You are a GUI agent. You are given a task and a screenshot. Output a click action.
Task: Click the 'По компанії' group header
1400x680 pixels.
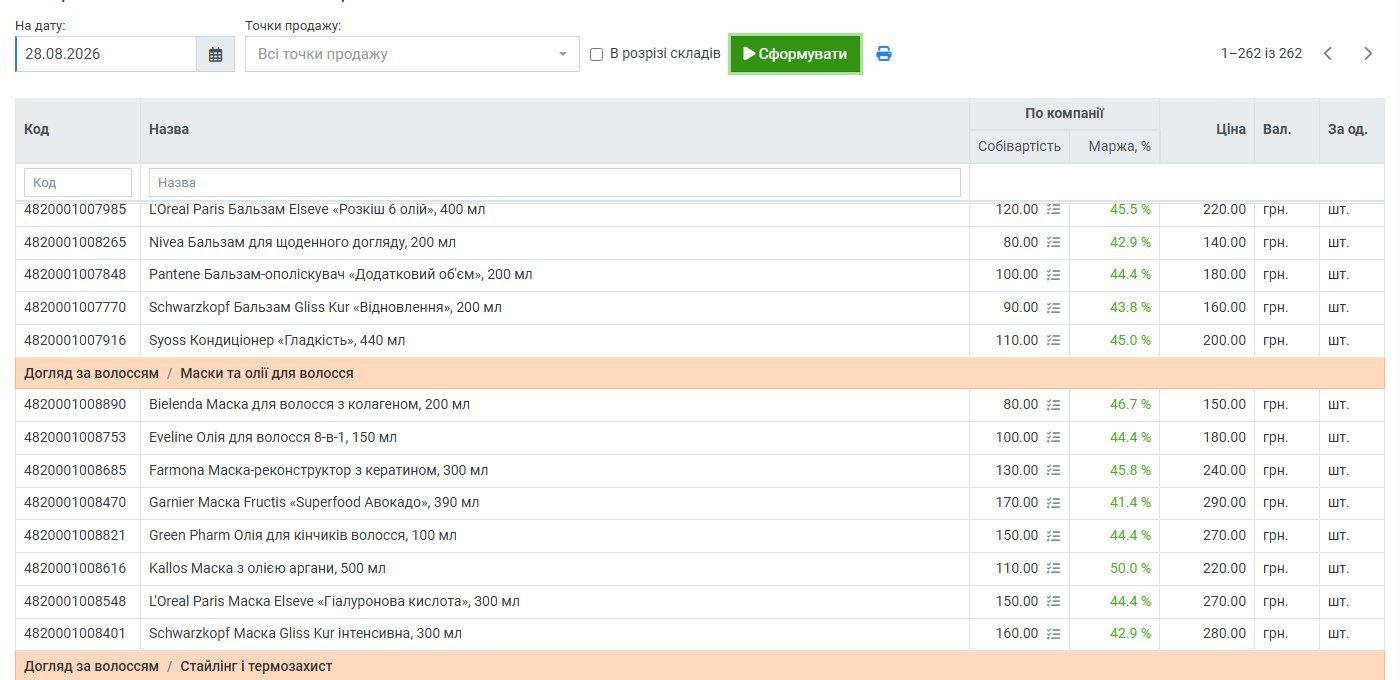click(x=1064, y=114)
